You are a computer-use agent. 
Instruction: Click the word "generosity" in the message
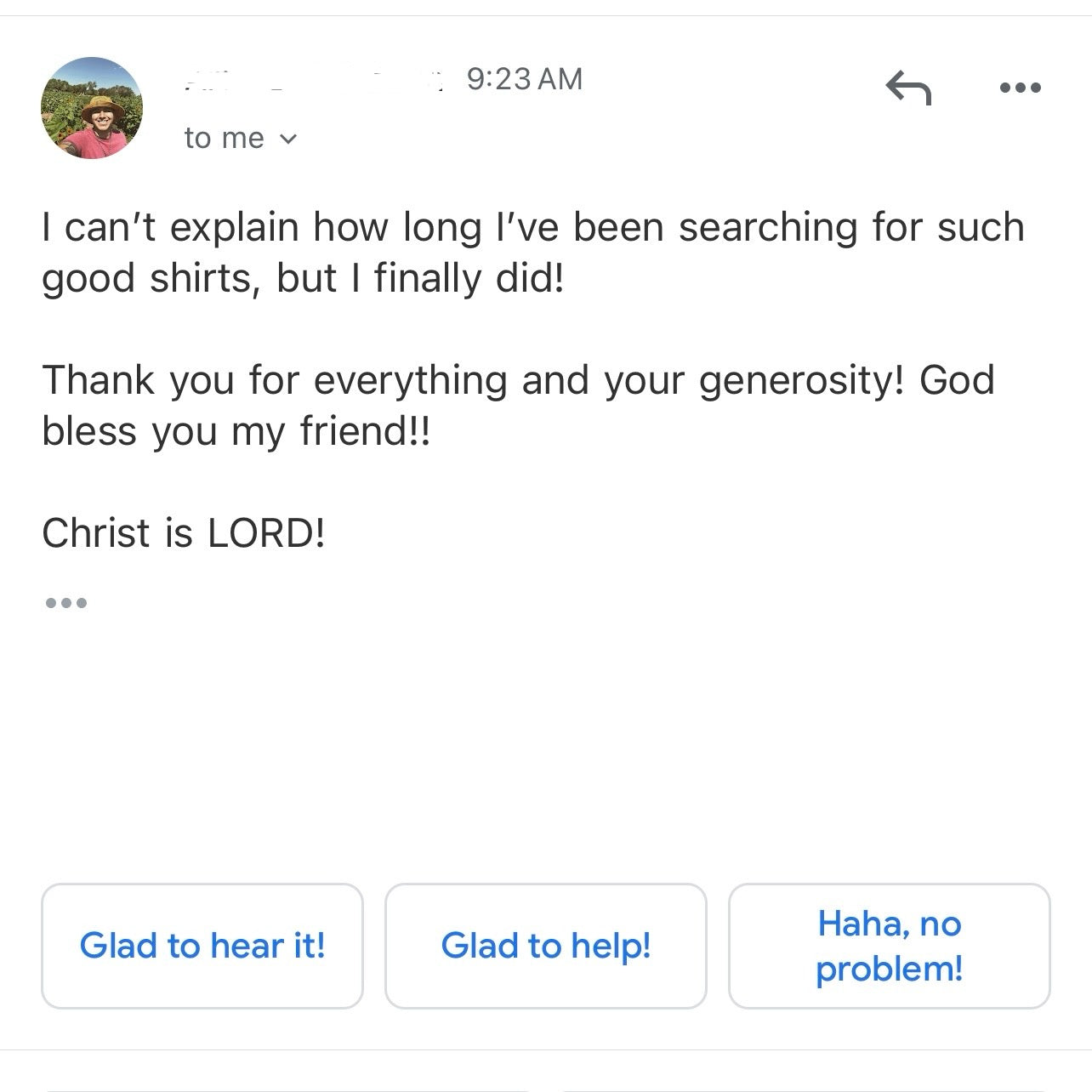point(801,380)
